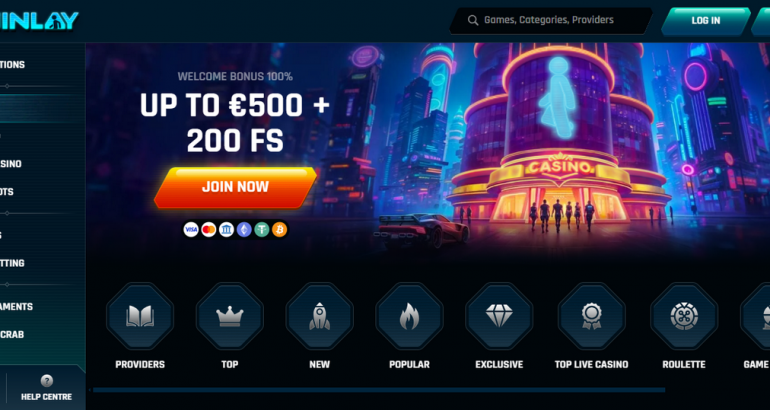Click the casino logo at top left
This screenshot has width=770, height=410.
coord(39,21)
